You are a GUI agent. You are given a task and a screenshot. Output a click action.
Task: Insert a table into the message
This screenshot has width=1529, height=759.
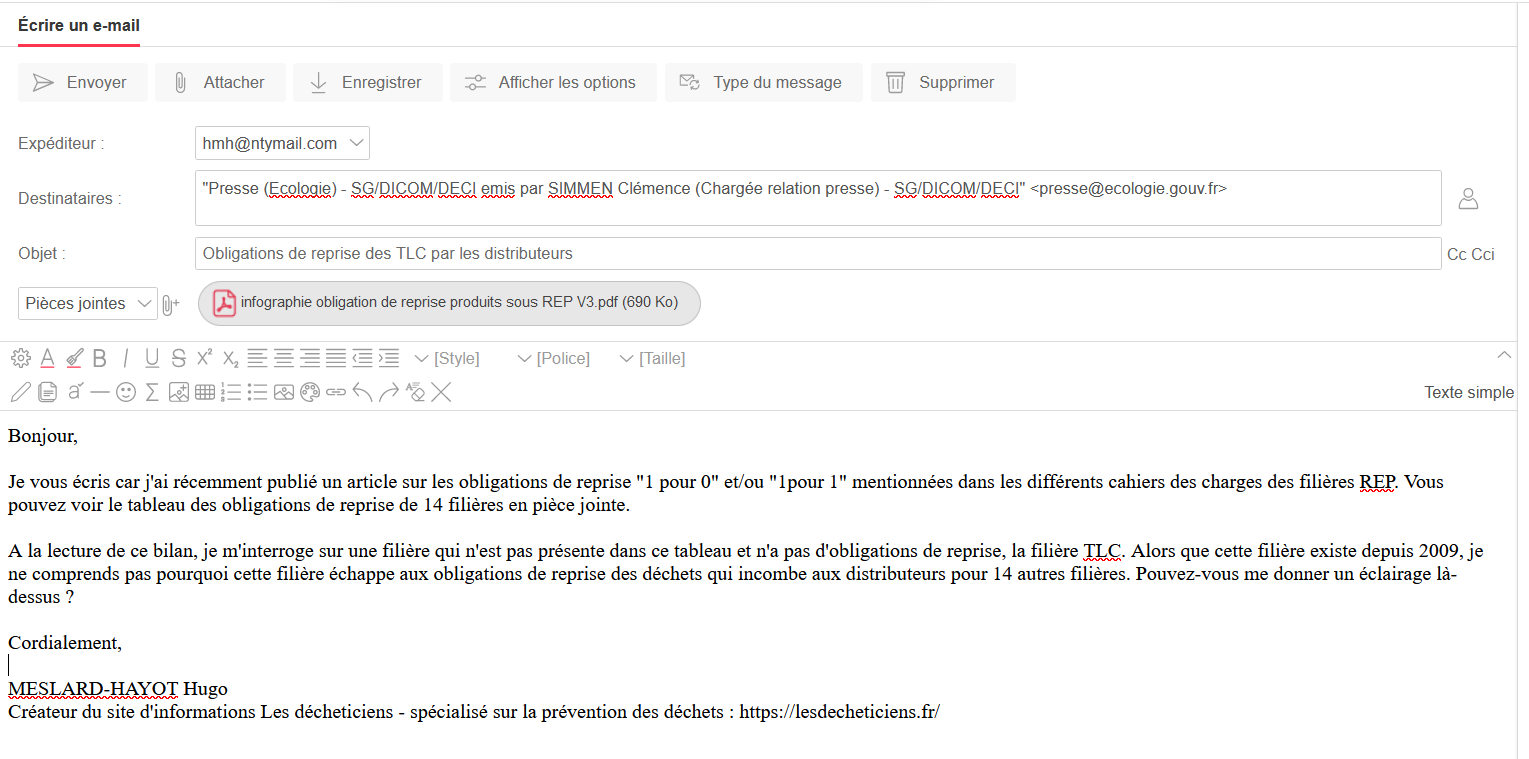pos(205,393)
